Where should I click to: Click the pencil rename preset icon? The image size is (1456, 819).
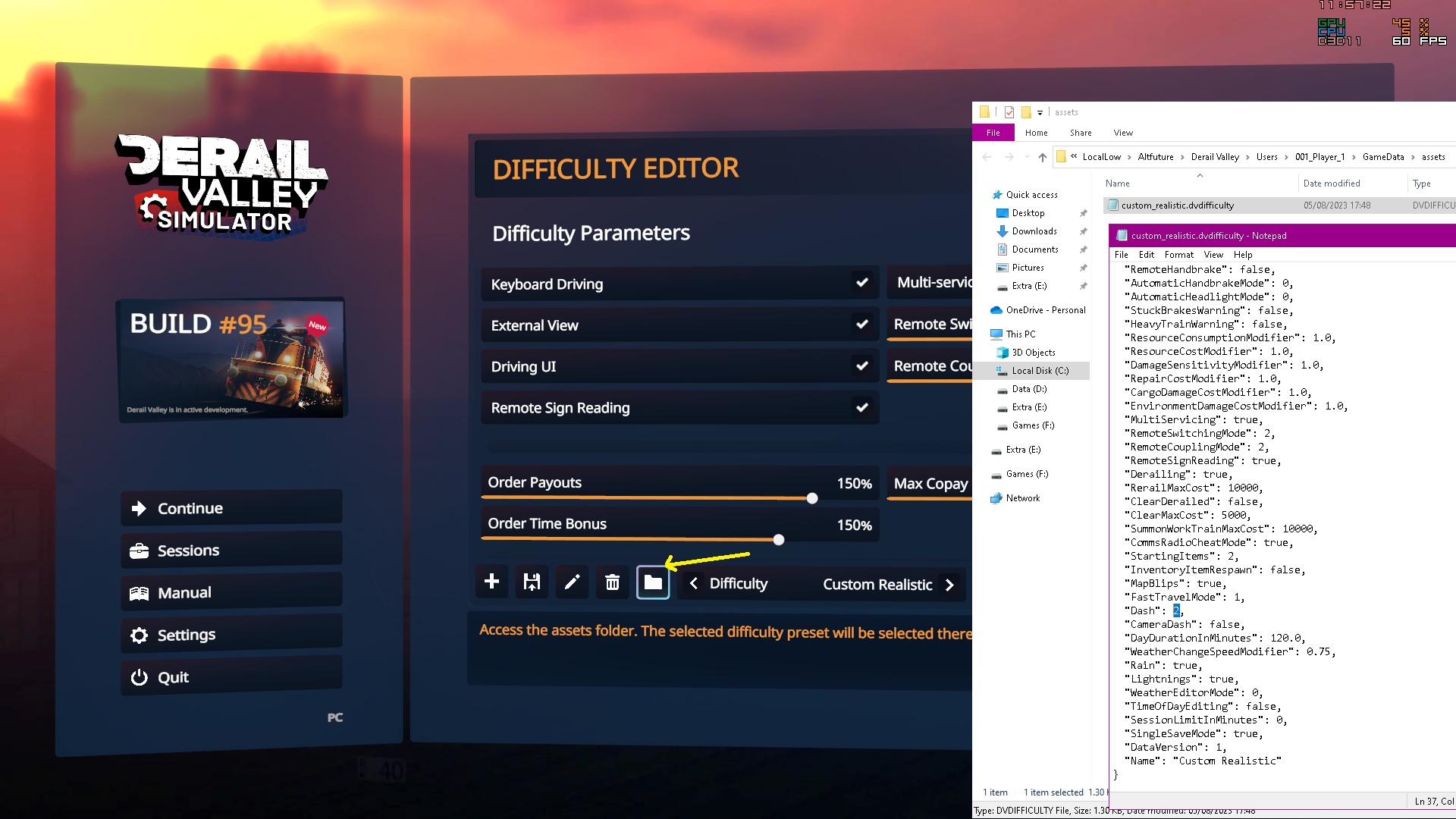pos(572,582)
